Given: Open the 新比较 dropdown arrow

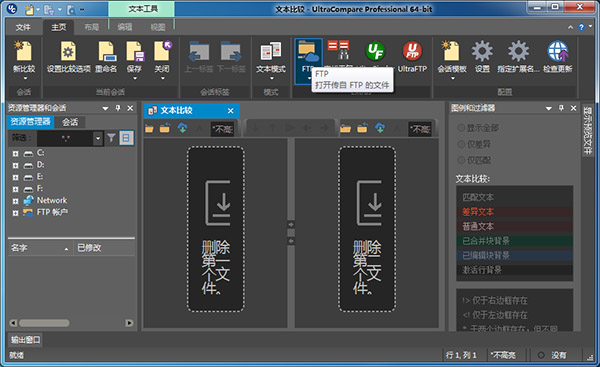Looking at the screenshot, I should 25,78.
